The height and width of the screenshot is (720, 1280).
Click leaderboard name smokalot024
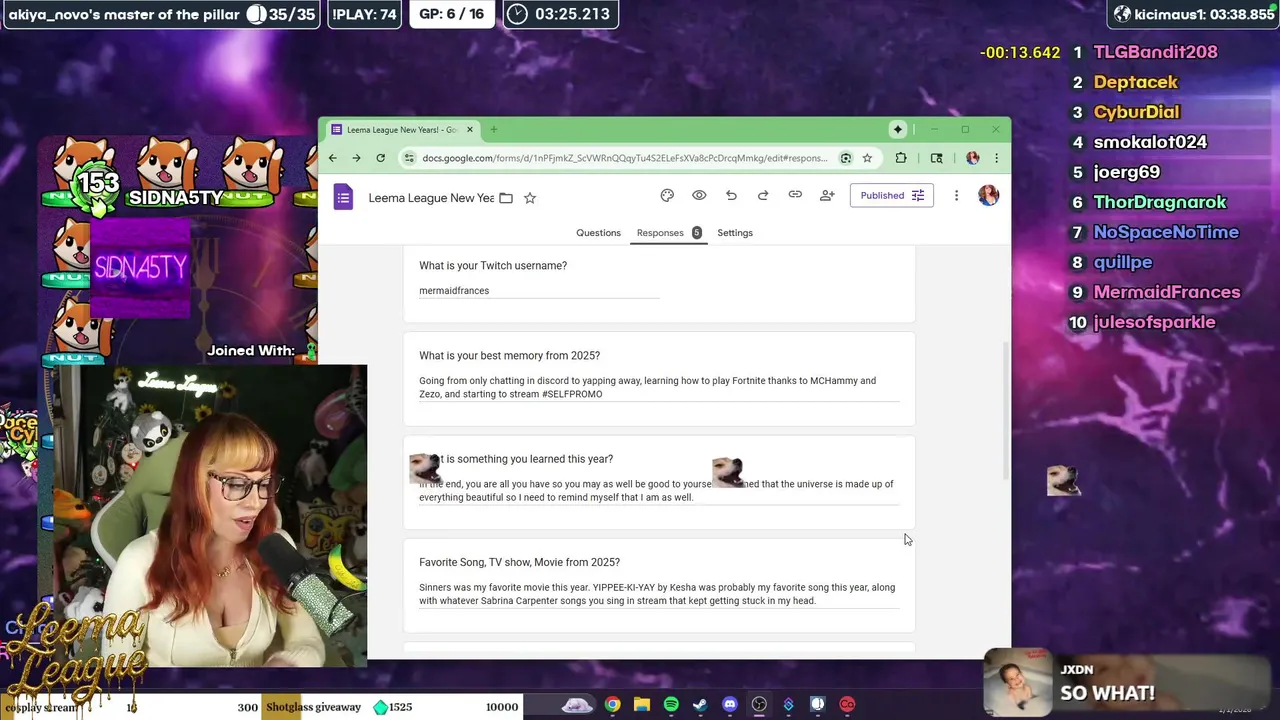tap(1150, 142)
